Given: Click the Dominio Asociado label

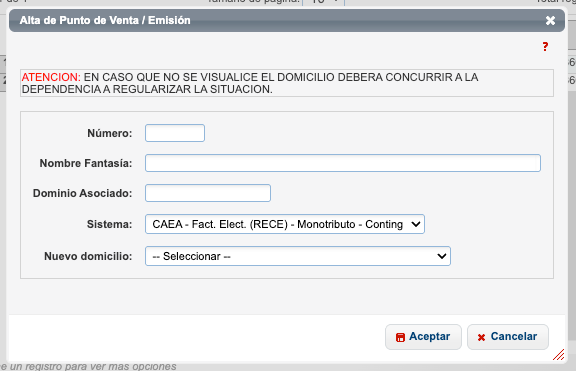Looking at the screenshot, I should pyautogui.click(x=82, y=193).
